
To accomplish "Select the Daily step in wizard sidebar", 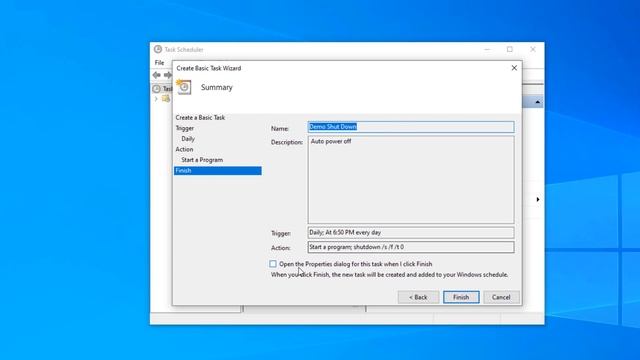I will 188,139.
